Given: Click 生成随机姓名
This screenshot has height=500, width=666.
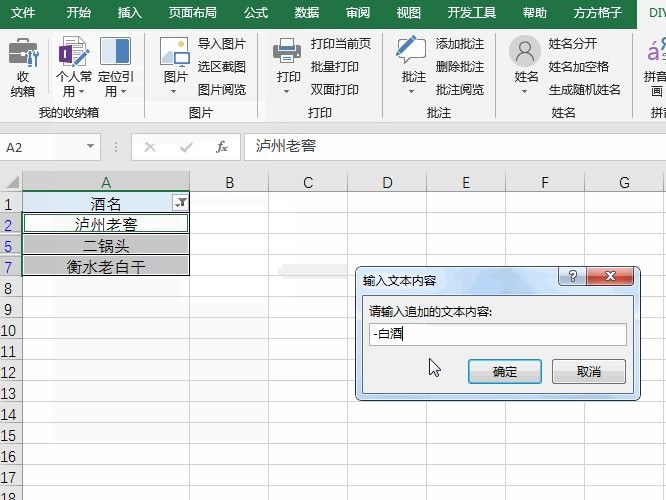Looking at the screenshot, I should pos(584,90).
